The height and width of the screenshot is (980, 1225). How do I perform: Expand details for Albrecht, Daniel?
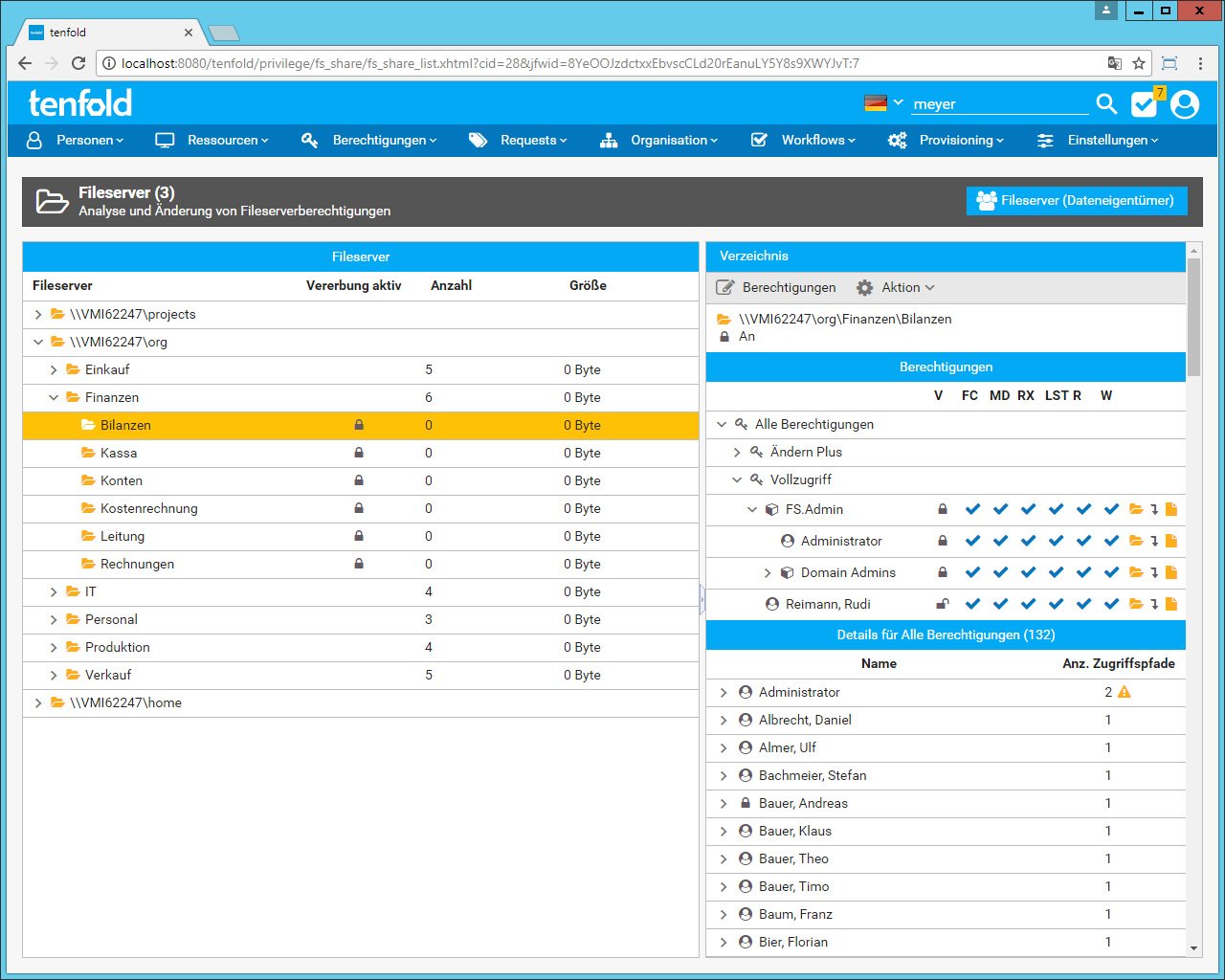pyautogui.click(x=724, y=720)
